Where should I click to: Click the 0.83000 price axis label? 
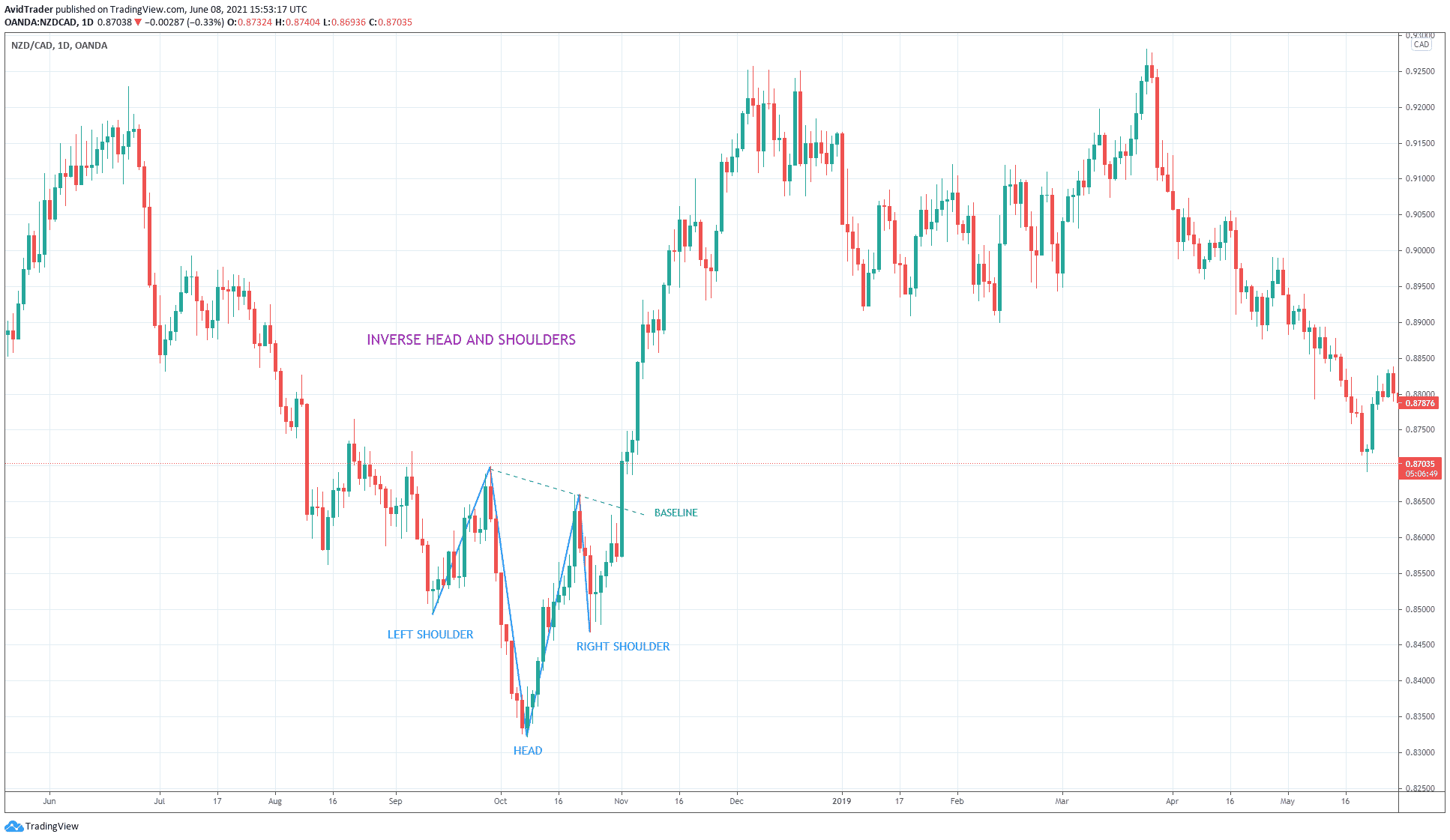pos(1420,753)
